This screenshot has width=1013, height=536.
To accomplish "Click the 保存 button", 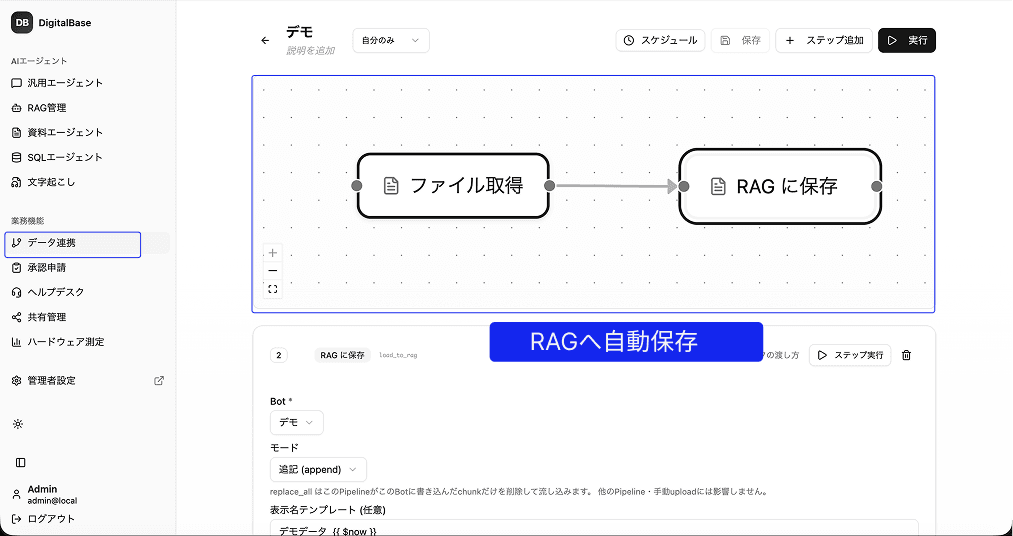I will pyautogui.click(x=740, y=40).
